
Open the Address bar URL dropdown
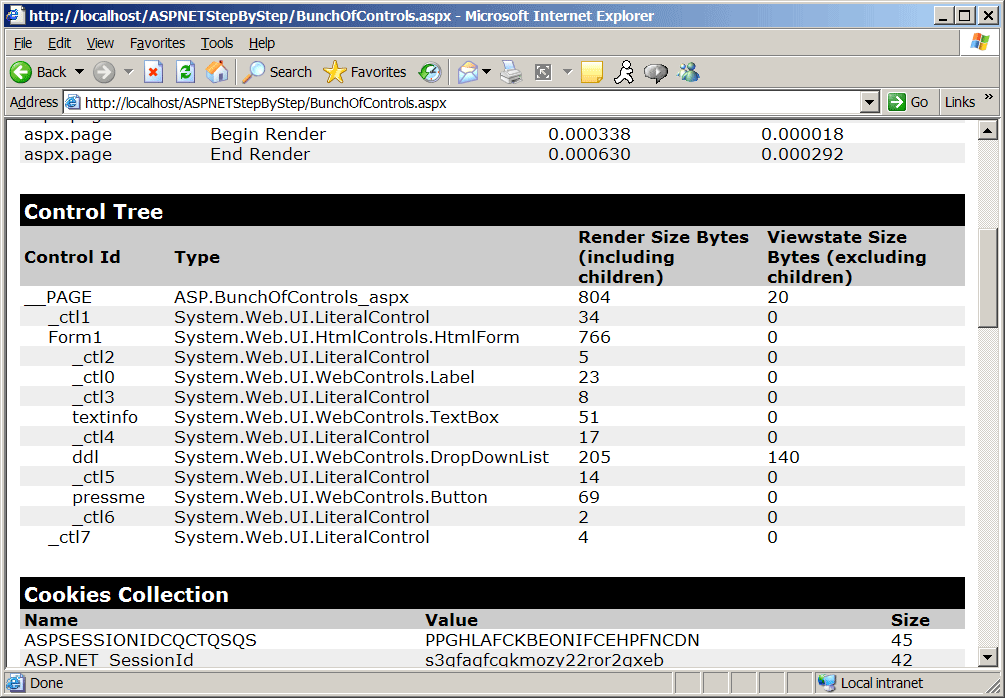(869, 102)
